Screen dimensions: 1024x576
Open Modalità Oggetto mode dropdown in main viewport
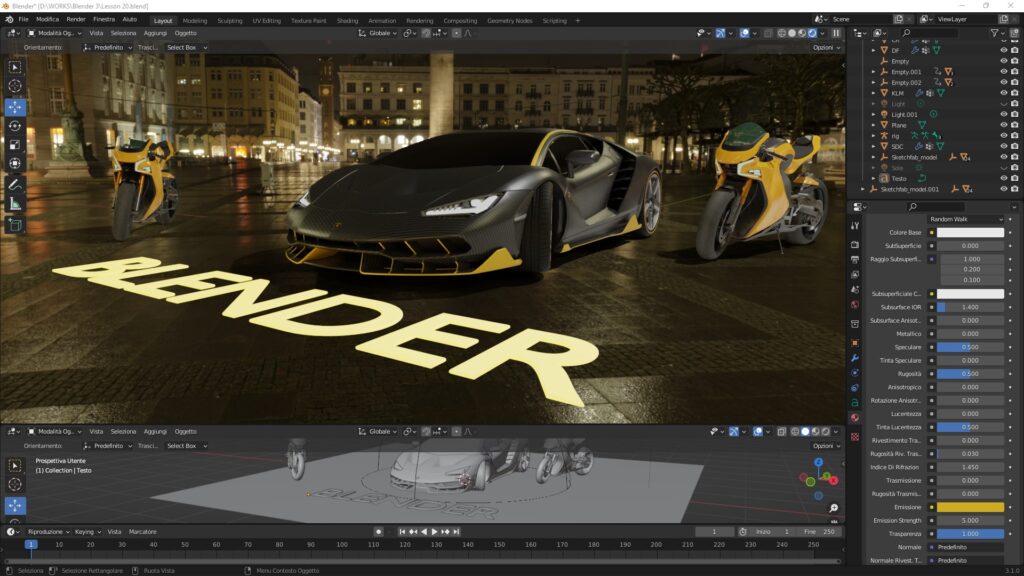click(x=55, y=33)
